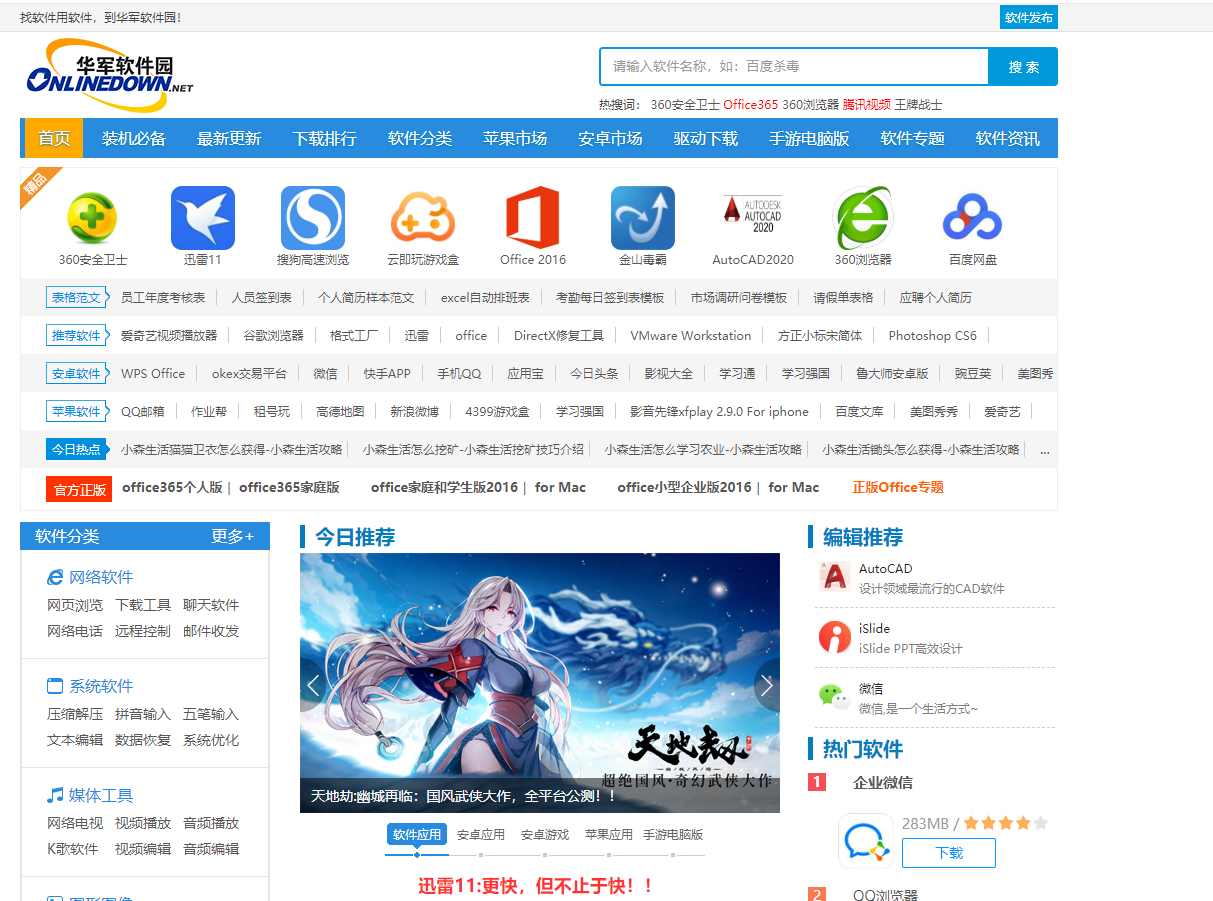Open the 天地劫 banner image

540,683
